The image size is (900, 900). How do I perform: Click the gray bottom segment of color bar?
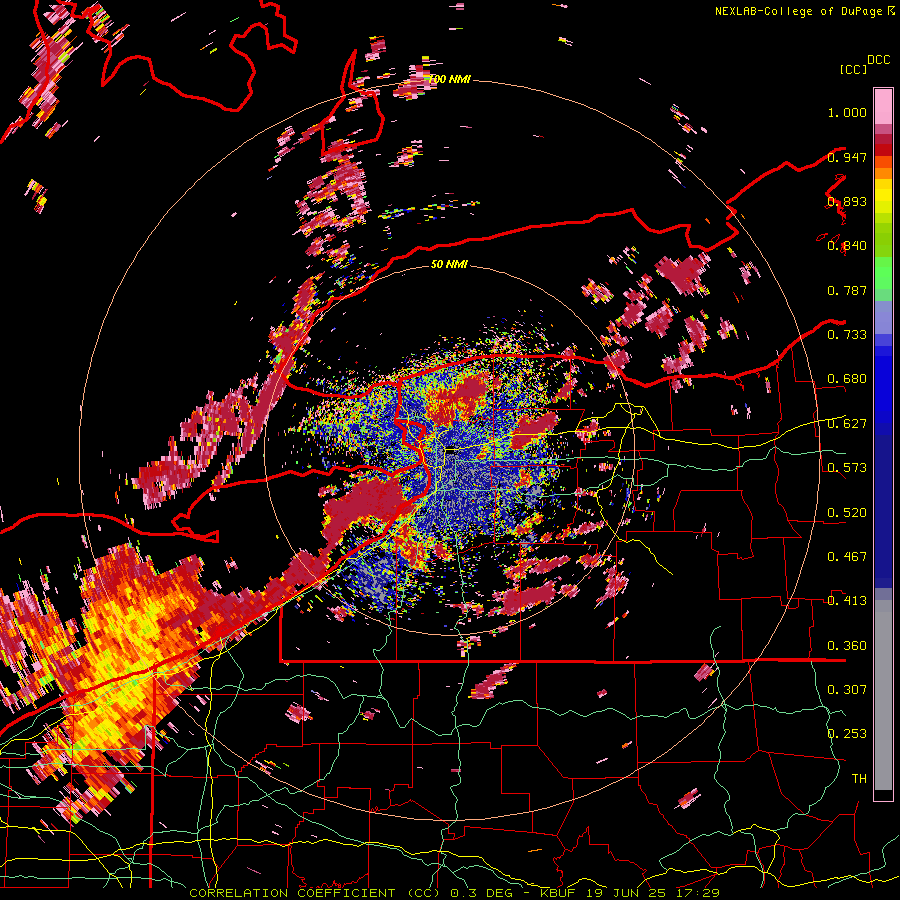[883, 695]
